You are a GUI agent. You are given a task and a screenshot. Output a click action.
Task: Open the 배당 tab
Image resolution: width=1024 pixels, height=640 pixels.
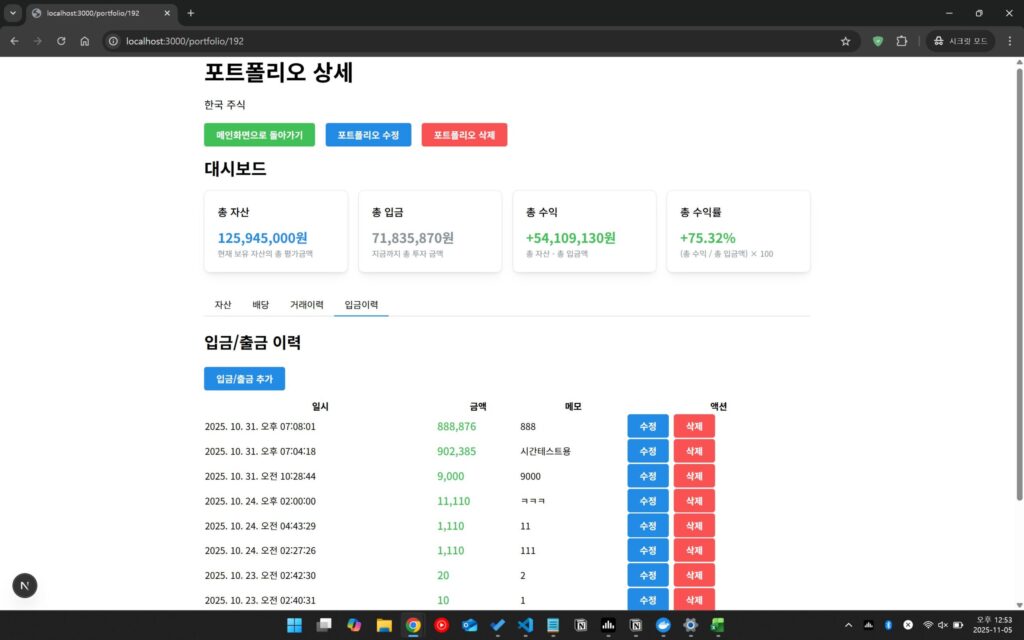[x=261, y=304]
